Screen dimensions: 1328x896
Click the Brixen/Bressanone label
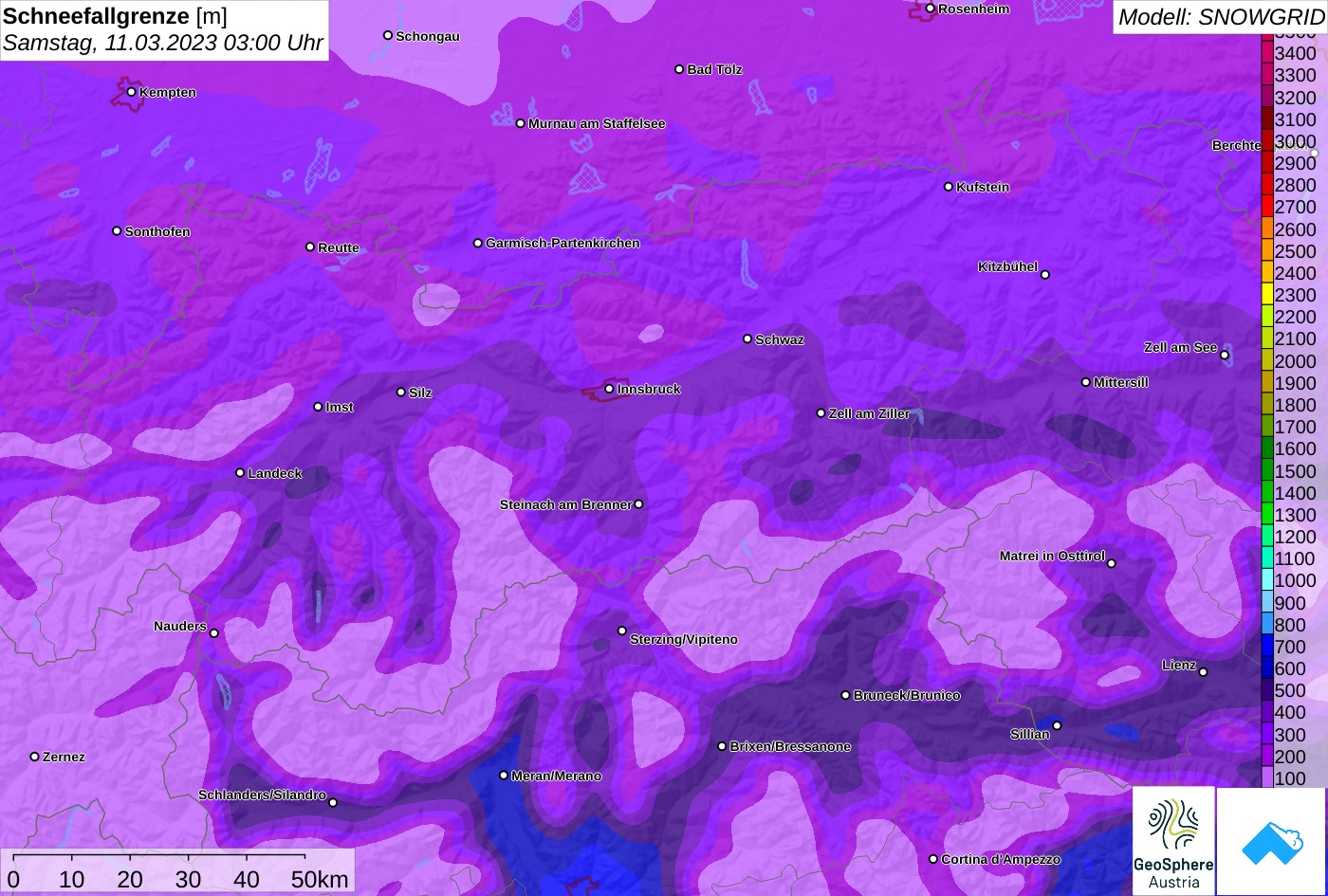coord(790,746)
